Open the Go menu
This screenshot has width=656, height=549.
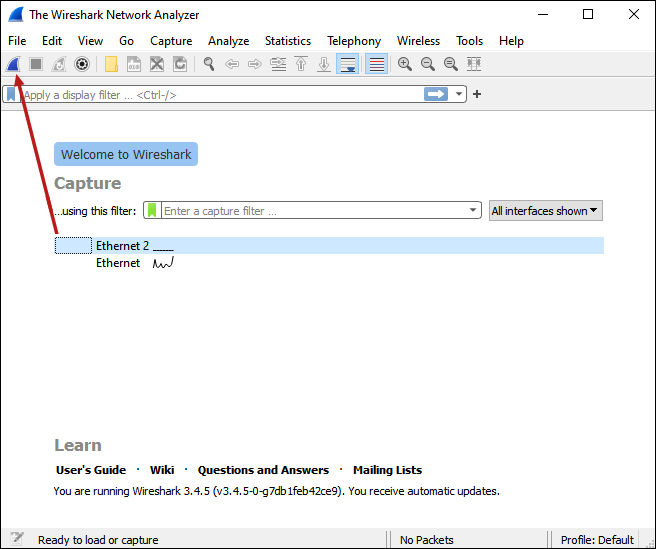click(126, 41)
